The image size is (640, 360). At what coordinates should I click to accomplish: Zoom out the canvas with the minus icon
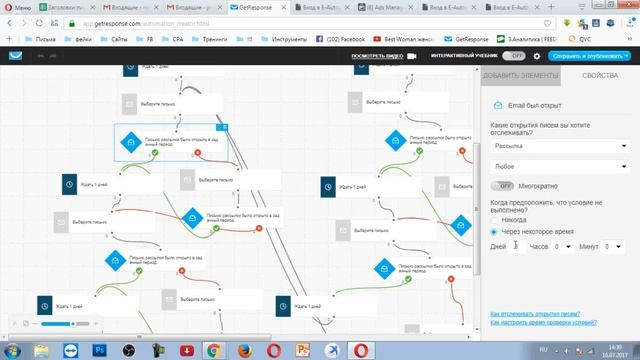pyautogui.click(x=35, y=324)
